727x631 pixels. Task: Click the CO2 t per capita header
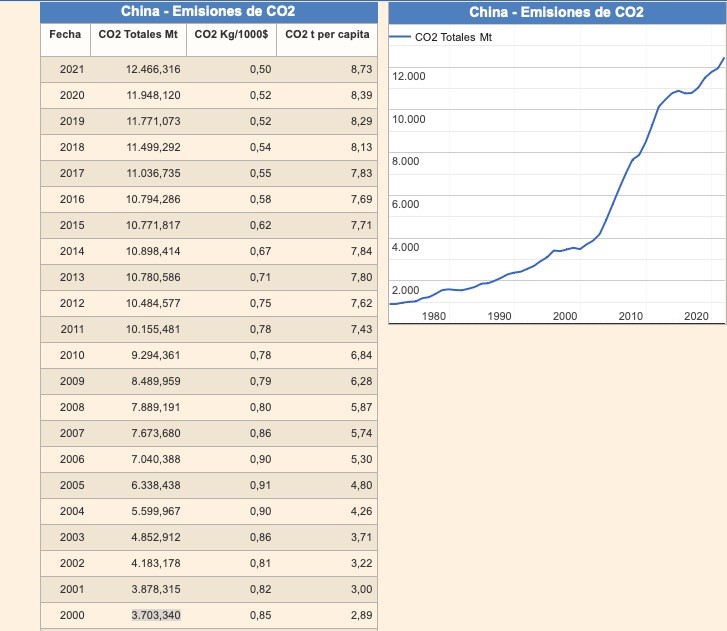(x=327, y=35)
